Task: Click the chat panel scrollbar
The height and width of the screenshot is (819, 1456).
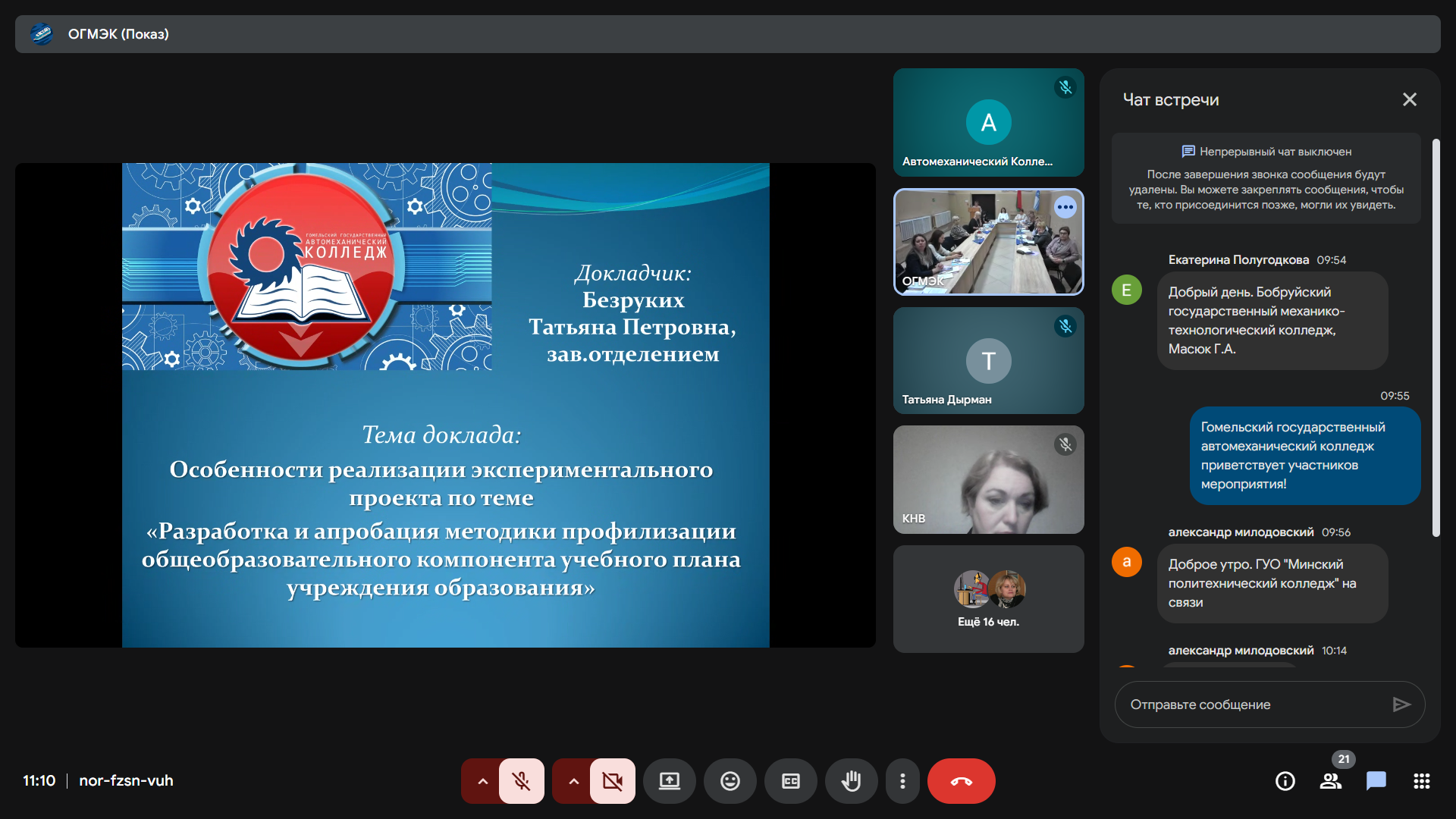Action: coord(1435,337)
